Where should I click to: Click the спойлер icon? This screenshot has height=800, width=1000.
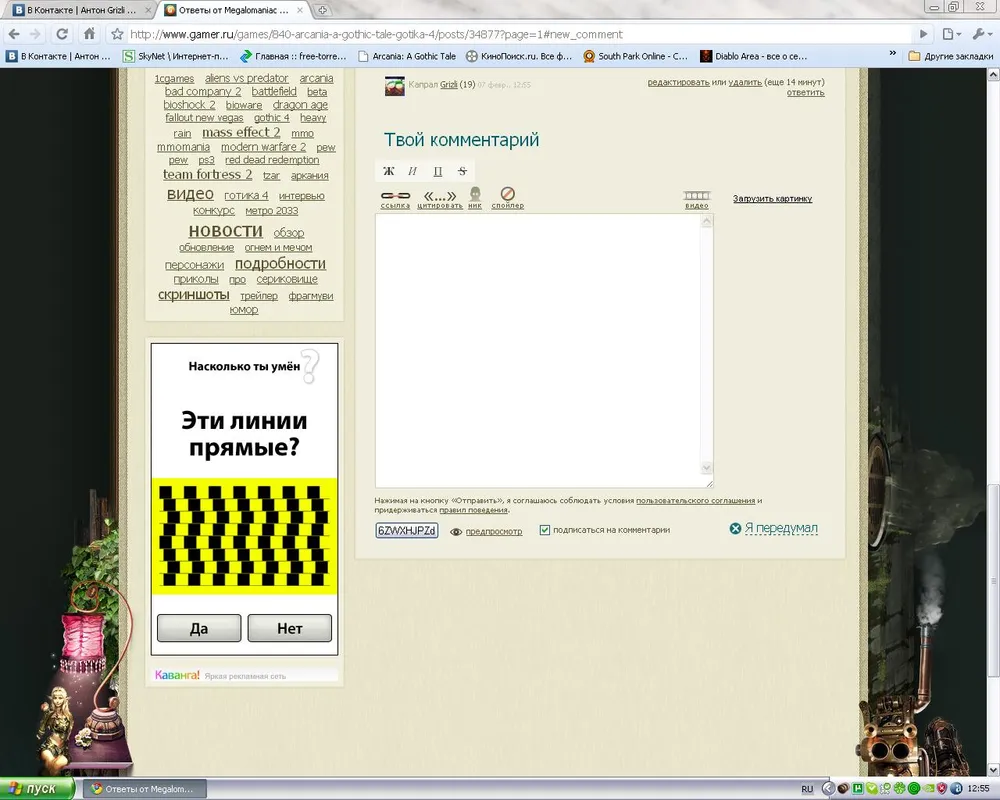click(507, 195)
